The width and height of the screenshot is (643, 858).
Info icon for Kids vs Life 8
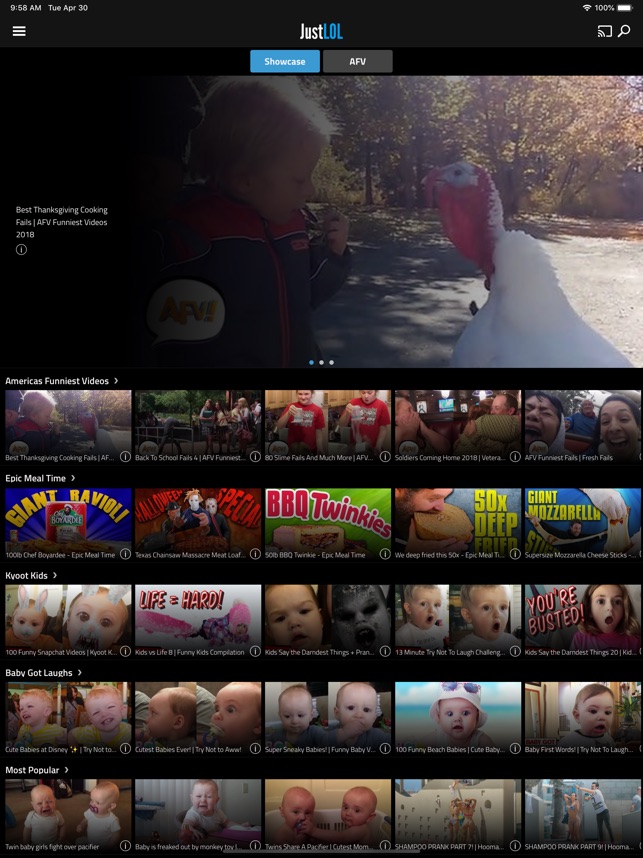pyautogui.click(x=255, y=651)
